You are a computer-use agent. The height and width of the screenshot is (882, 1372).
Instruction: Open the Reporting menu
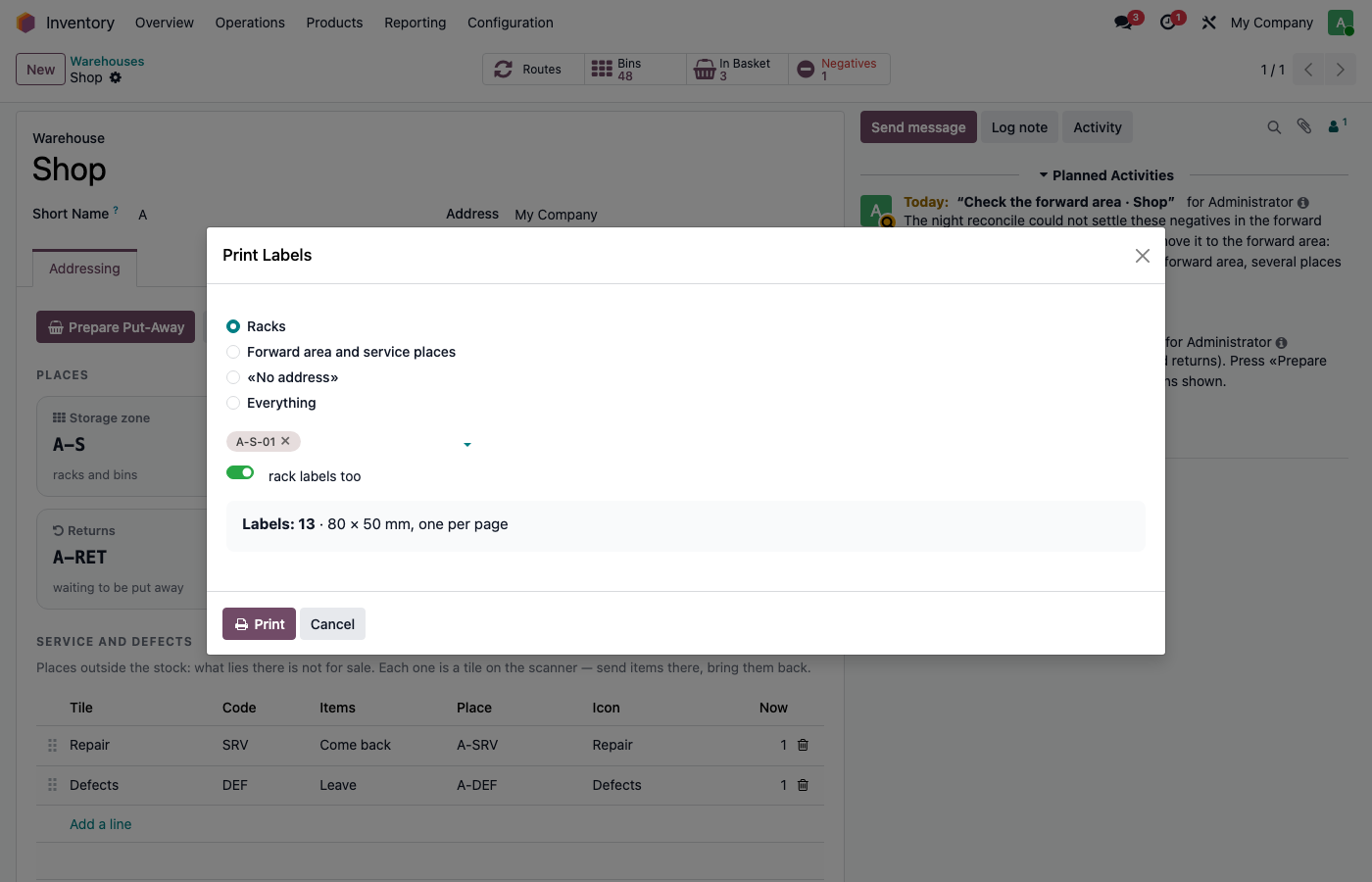click(416, 23)
